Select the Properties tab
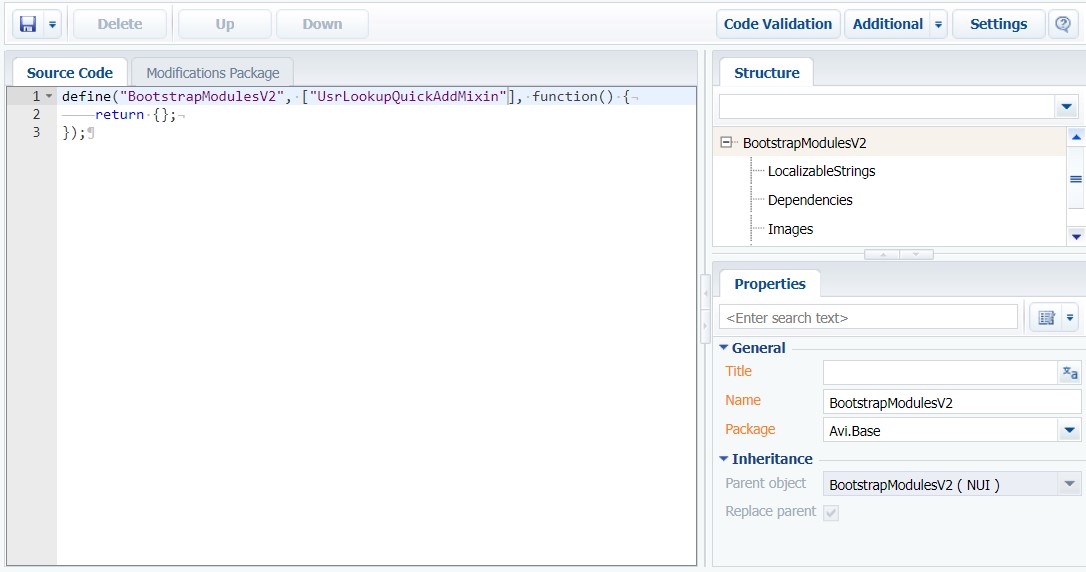Screen dimensions: 1086x572 point(769,284)
